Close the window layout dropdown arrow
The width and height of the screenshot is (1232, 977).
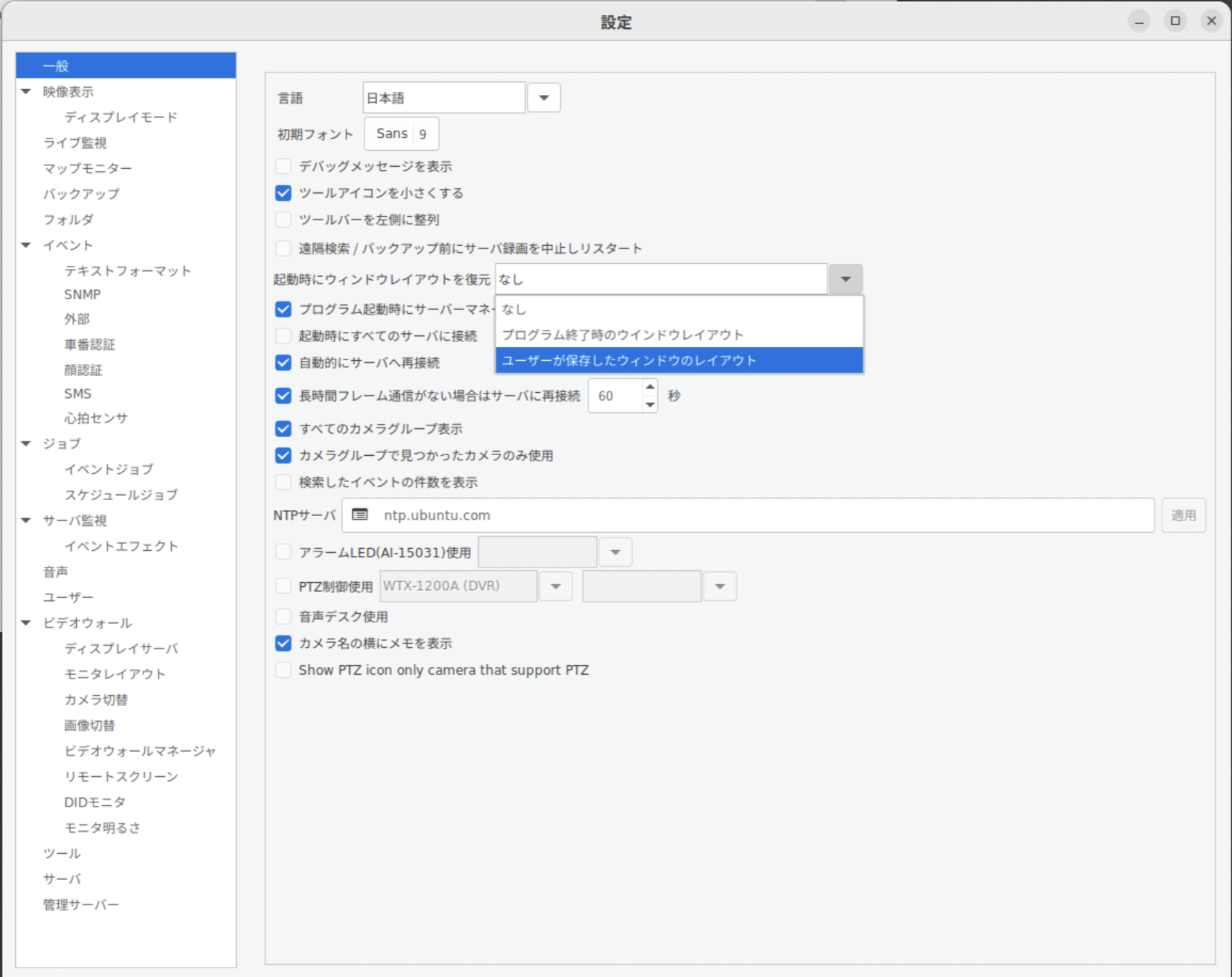(x=845, y=279)
